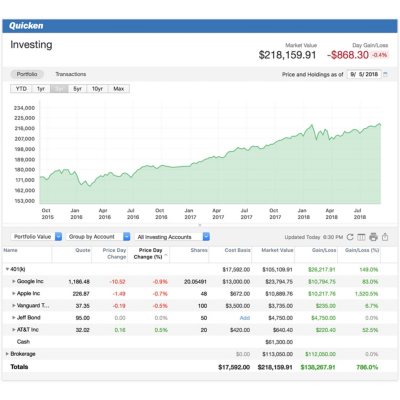The image size is (400, 400).
Task: Click Vanguard price day change -0.19
Action: [x=119, y=306]
